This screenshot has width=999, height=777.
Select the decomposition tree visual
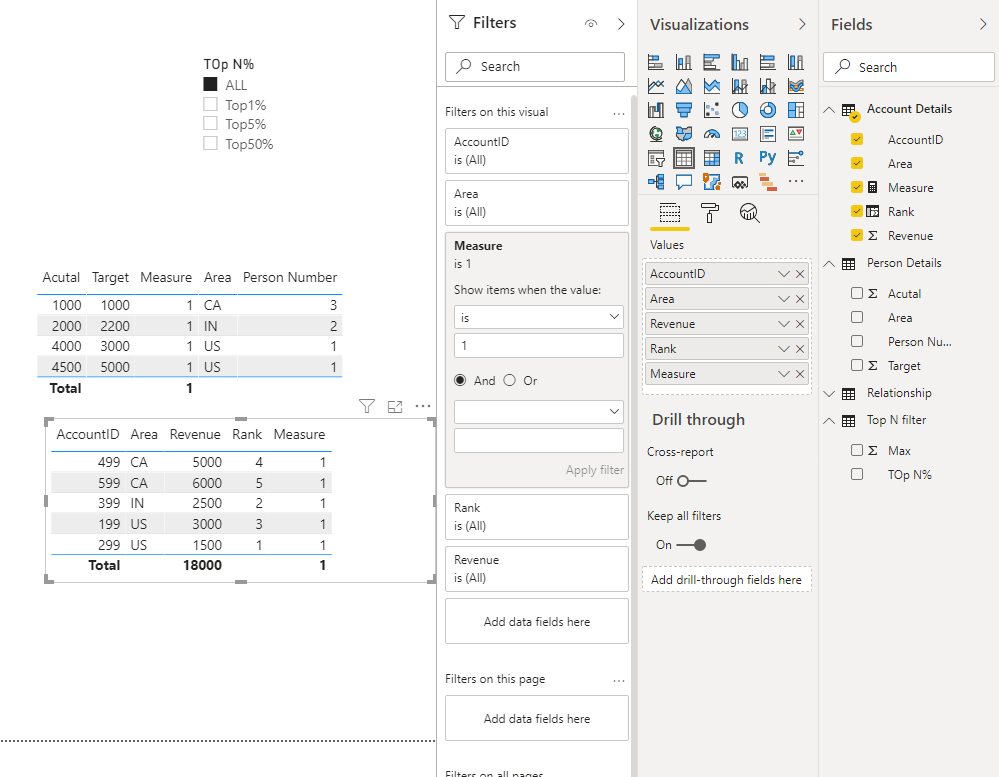(656, 182)
